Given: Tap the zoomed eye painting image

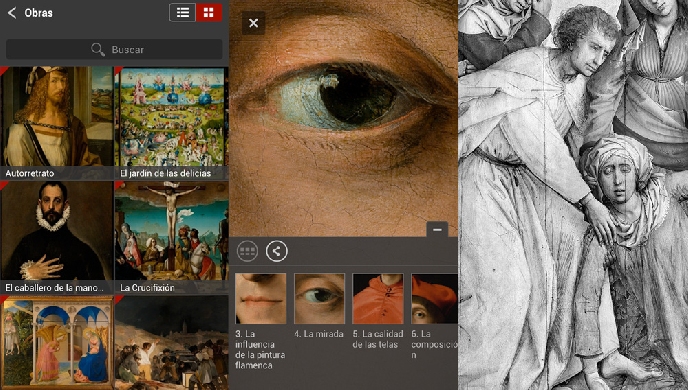Looking at the screenshot, I should coord(344,118).
